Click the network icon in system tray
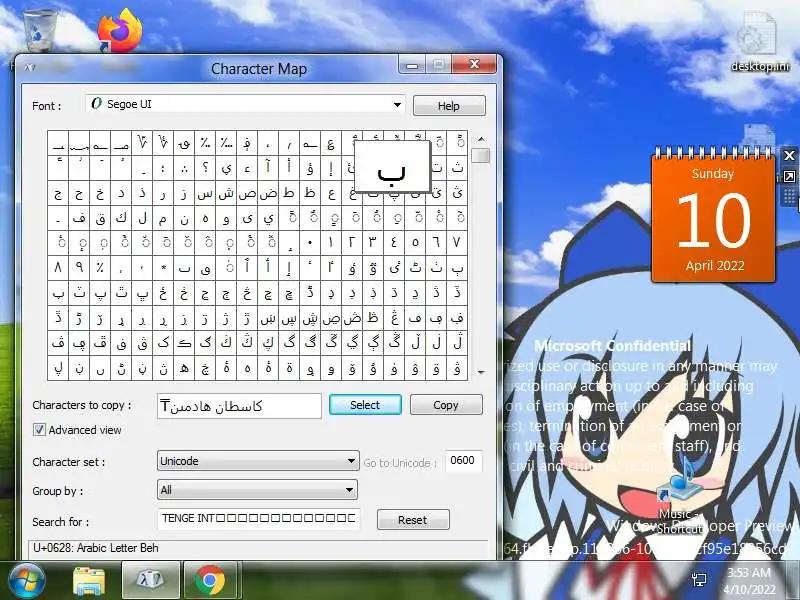 [x=699, y=579]
